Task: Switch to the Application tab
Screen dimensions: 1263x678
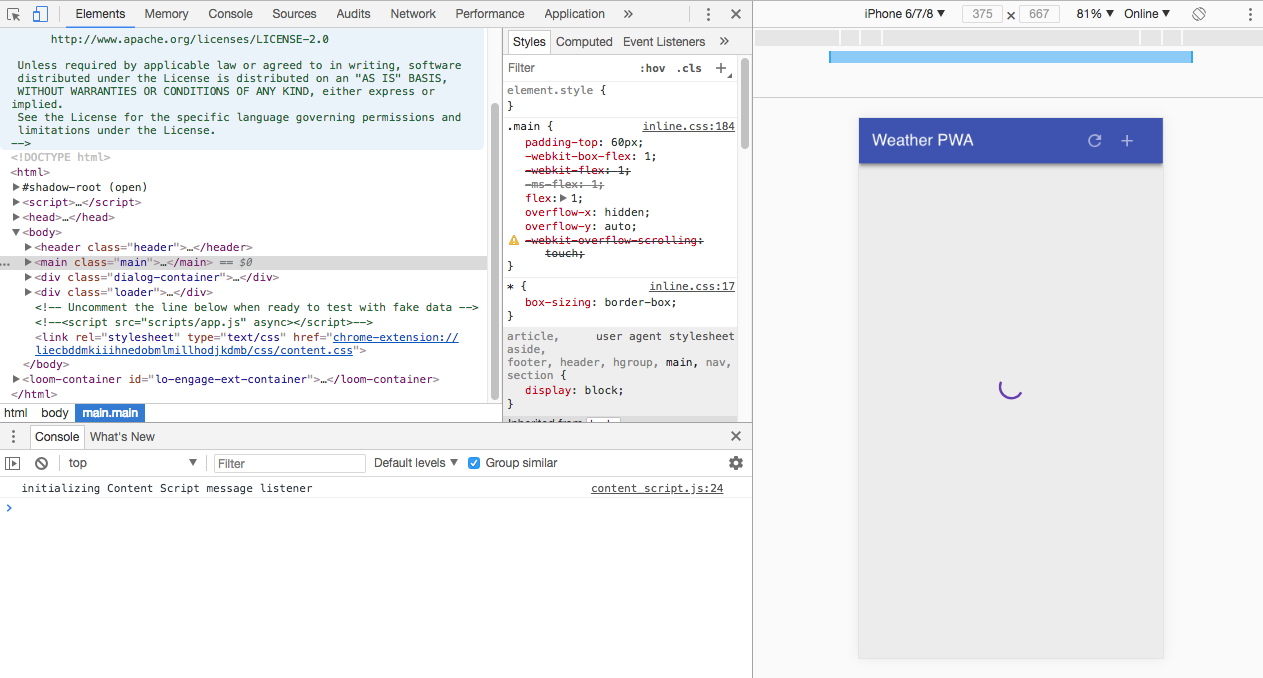Action: click(574, 14)
